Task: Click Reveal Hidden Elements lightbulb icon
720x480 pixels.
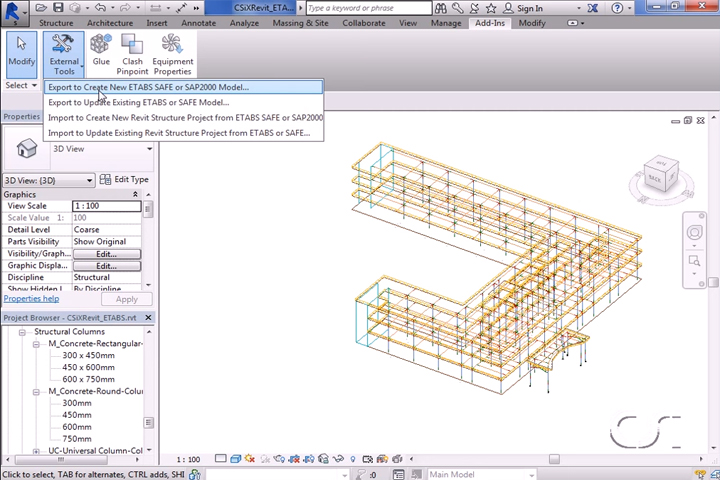Action: (353, 458)
